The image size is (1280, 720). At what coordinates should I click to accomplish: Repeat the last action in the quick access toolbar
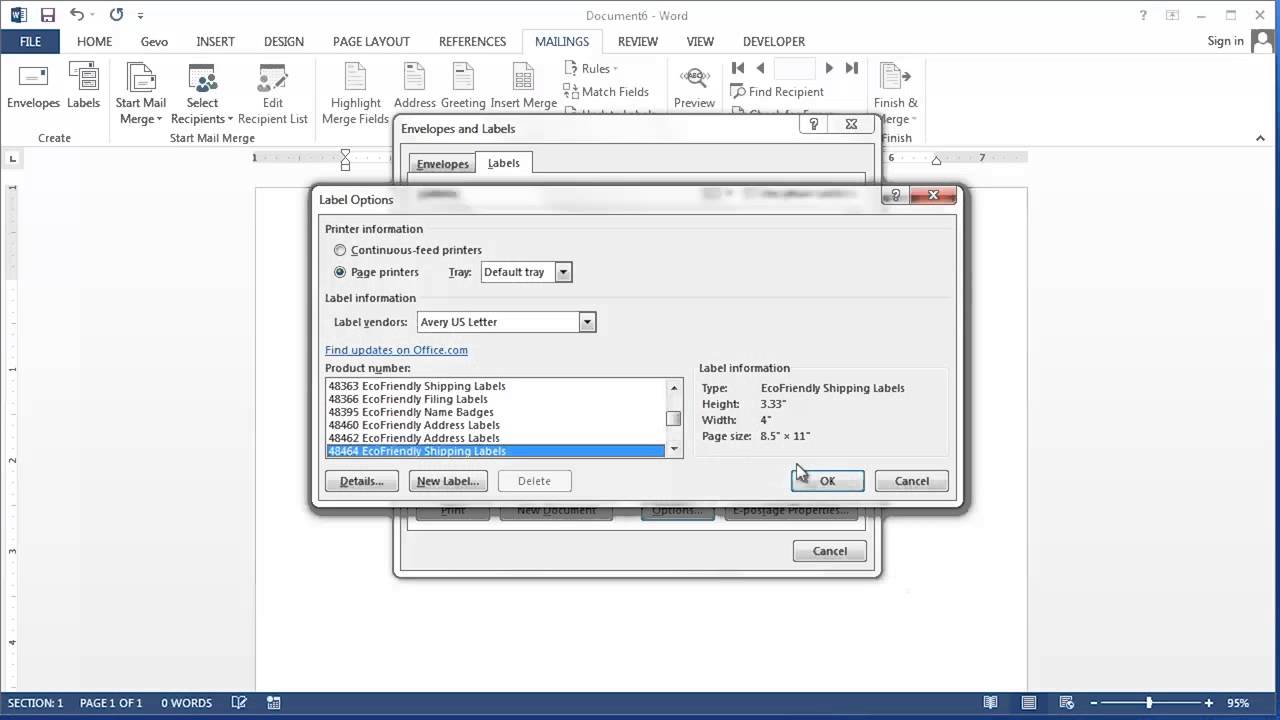(x=116, y=15)
